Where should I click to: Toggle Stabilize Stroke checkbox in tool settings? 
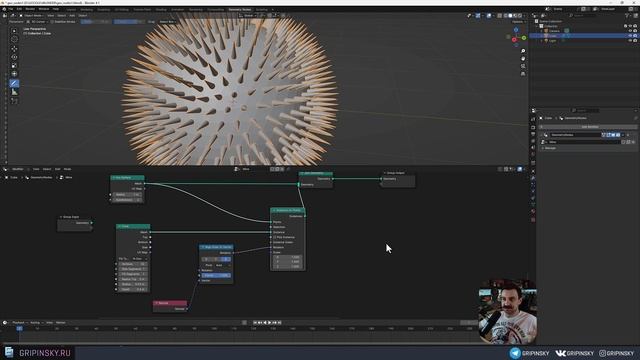[x=52, y=22]
